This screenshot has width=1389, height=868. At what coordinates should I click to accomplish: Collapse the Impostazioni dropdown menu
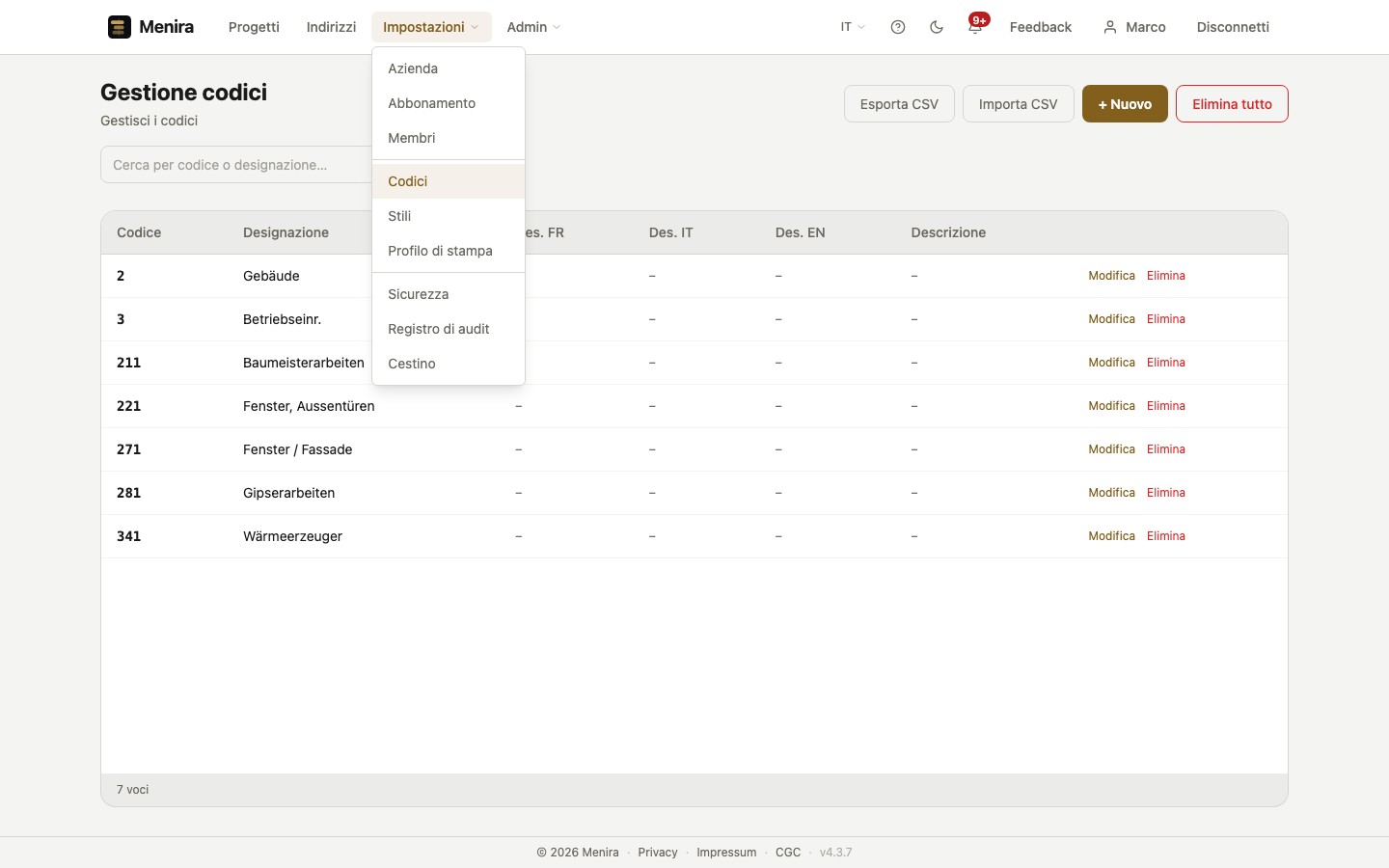click(431, 27)
